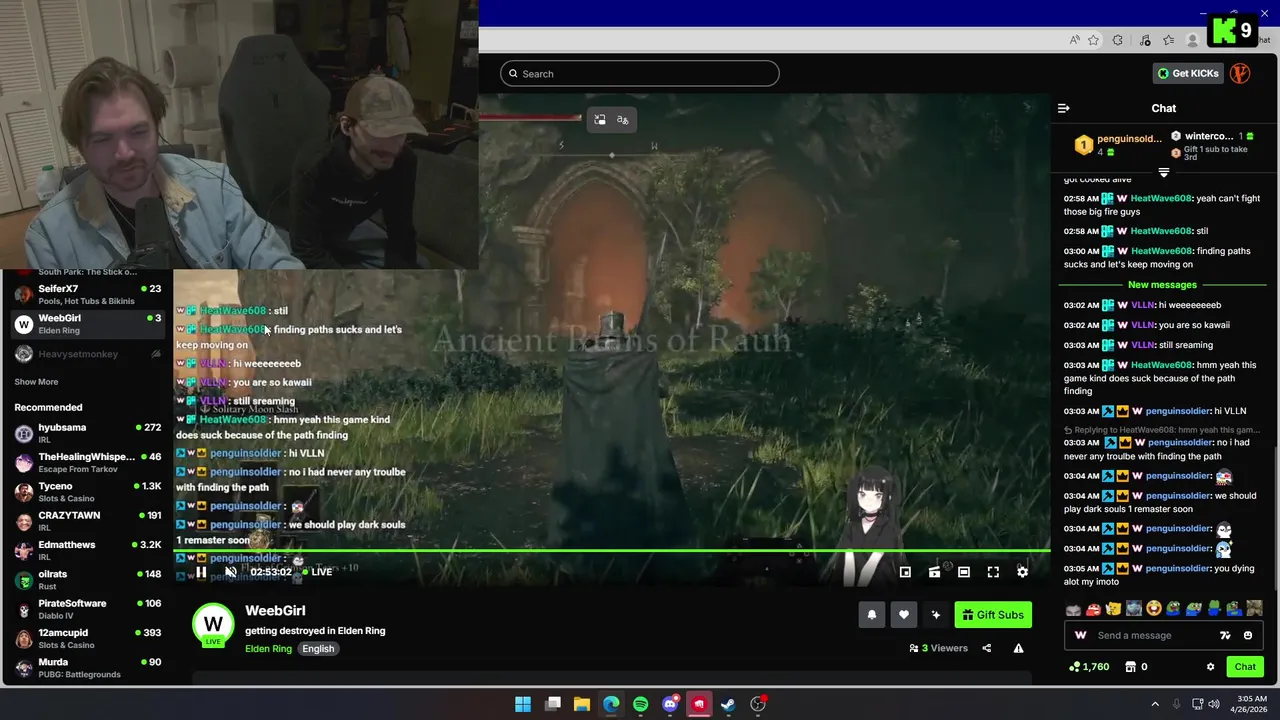Click the Gift Subs button
This screenshot has width=1280, height=720.
[x=993, y=615]
